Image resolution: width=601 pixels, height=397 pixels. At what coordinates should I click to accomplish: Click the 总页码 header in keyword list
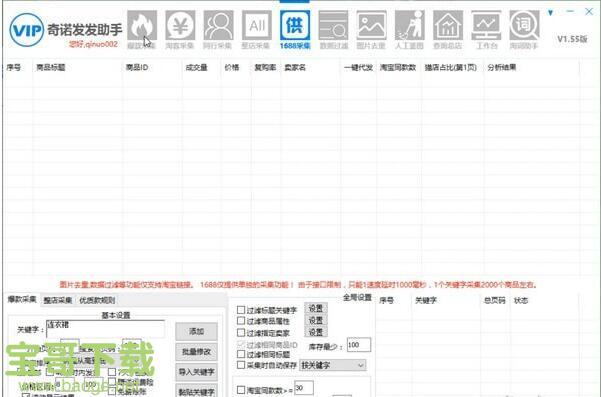tap(494, 300)
